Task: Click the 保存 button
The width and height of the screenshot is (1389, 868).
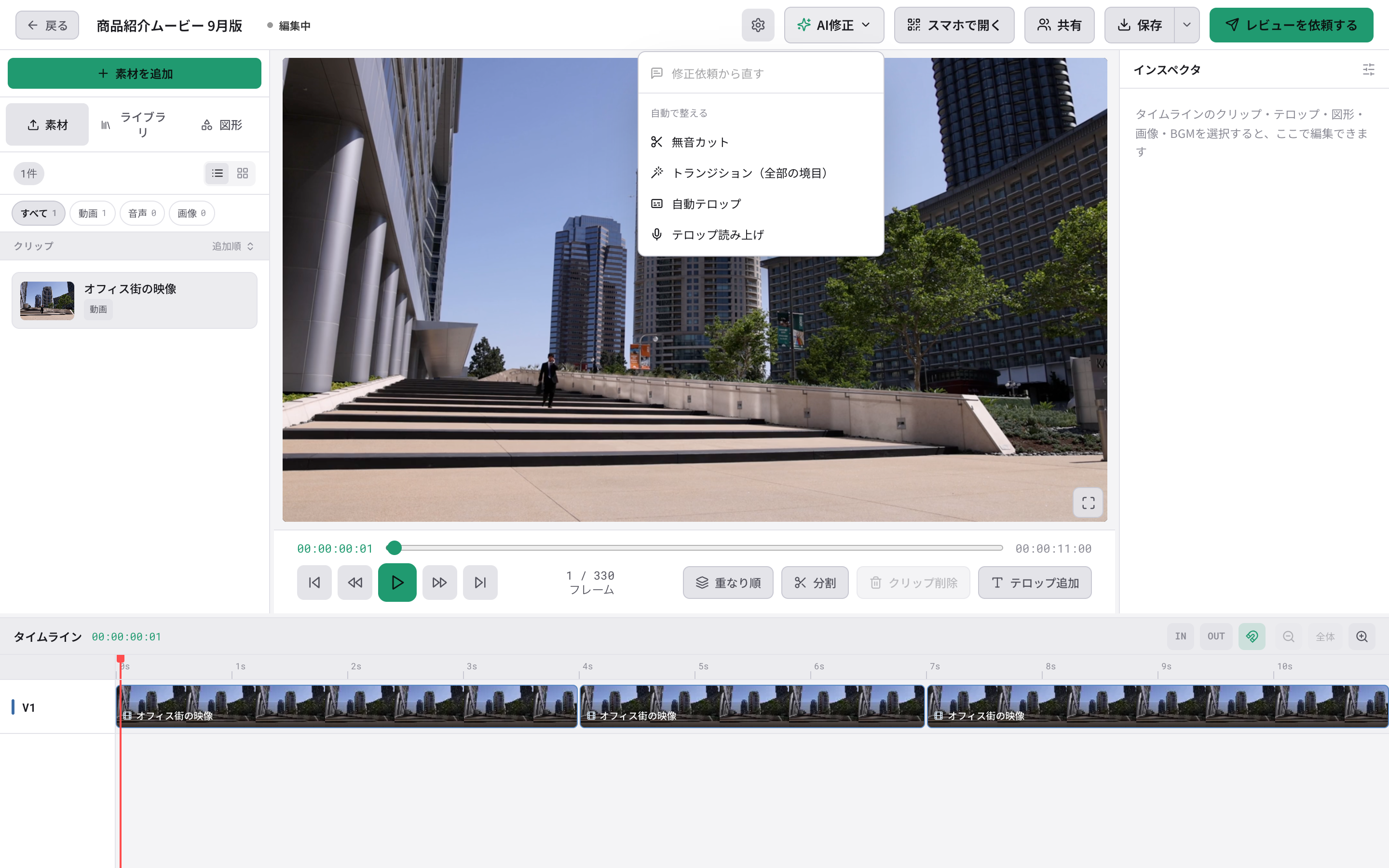Action: coord(1139,25)
